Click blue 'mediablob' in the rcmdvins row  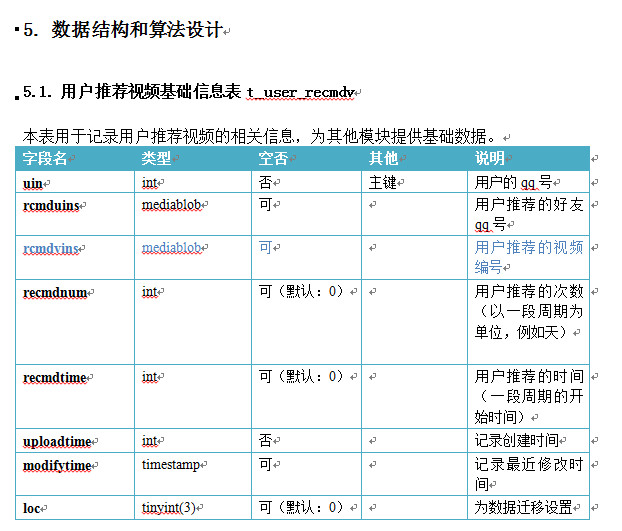[x=171, y=247]
